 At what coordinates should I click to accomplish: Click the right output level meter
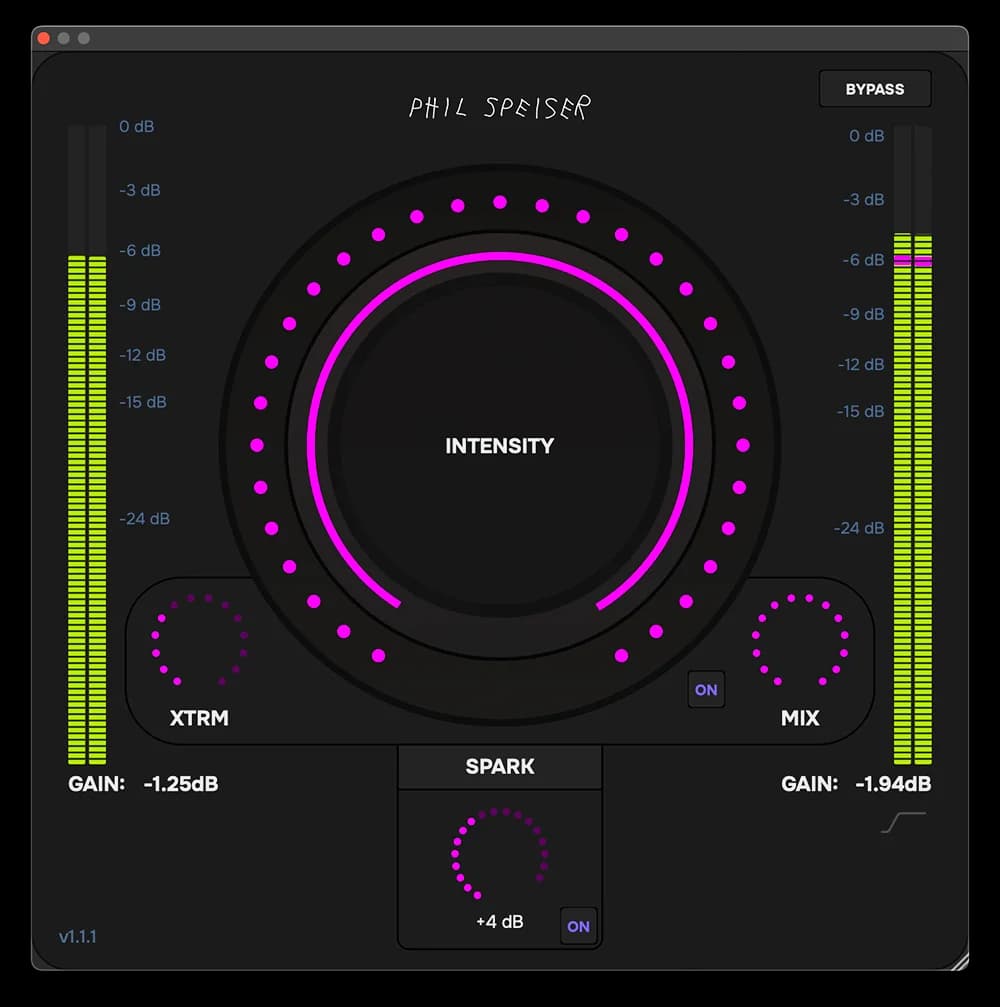tap(913, 444)
